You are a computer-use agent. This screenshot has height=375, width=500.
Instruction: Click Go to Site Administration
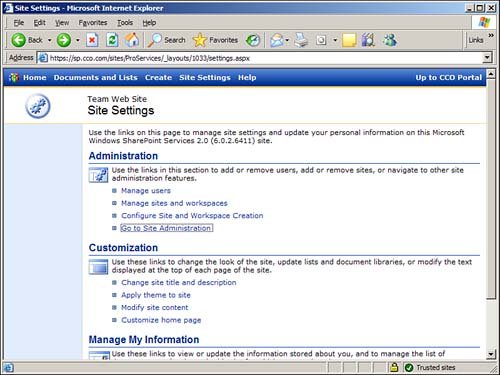click(166, 228)
